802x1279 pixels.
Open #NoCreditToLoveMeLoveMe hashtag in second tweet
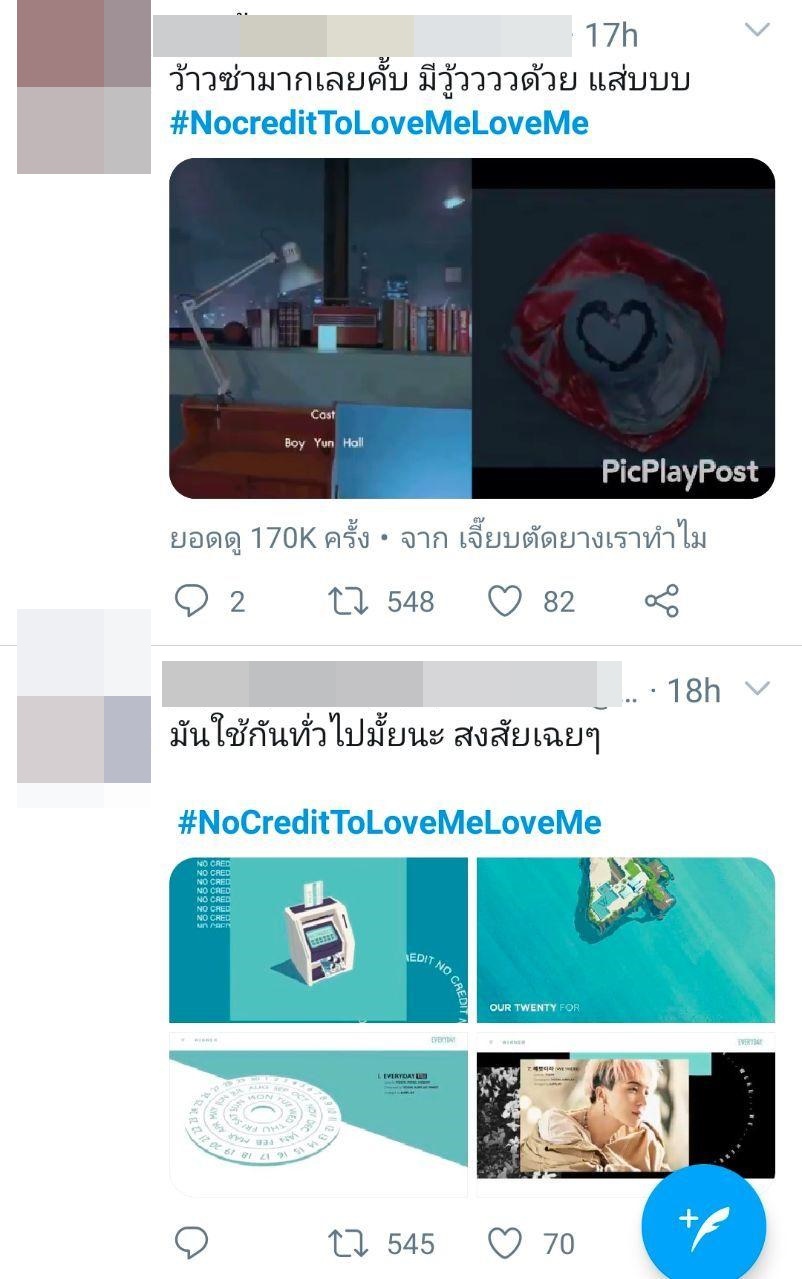pos(390,823)
